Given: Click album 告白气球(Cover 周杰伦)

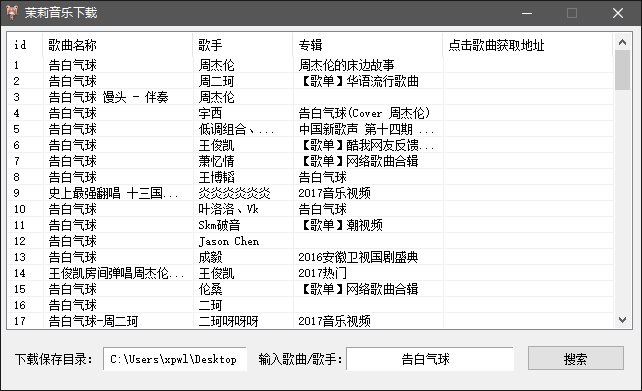Looking at the screenshot, I should click(364, 113).
